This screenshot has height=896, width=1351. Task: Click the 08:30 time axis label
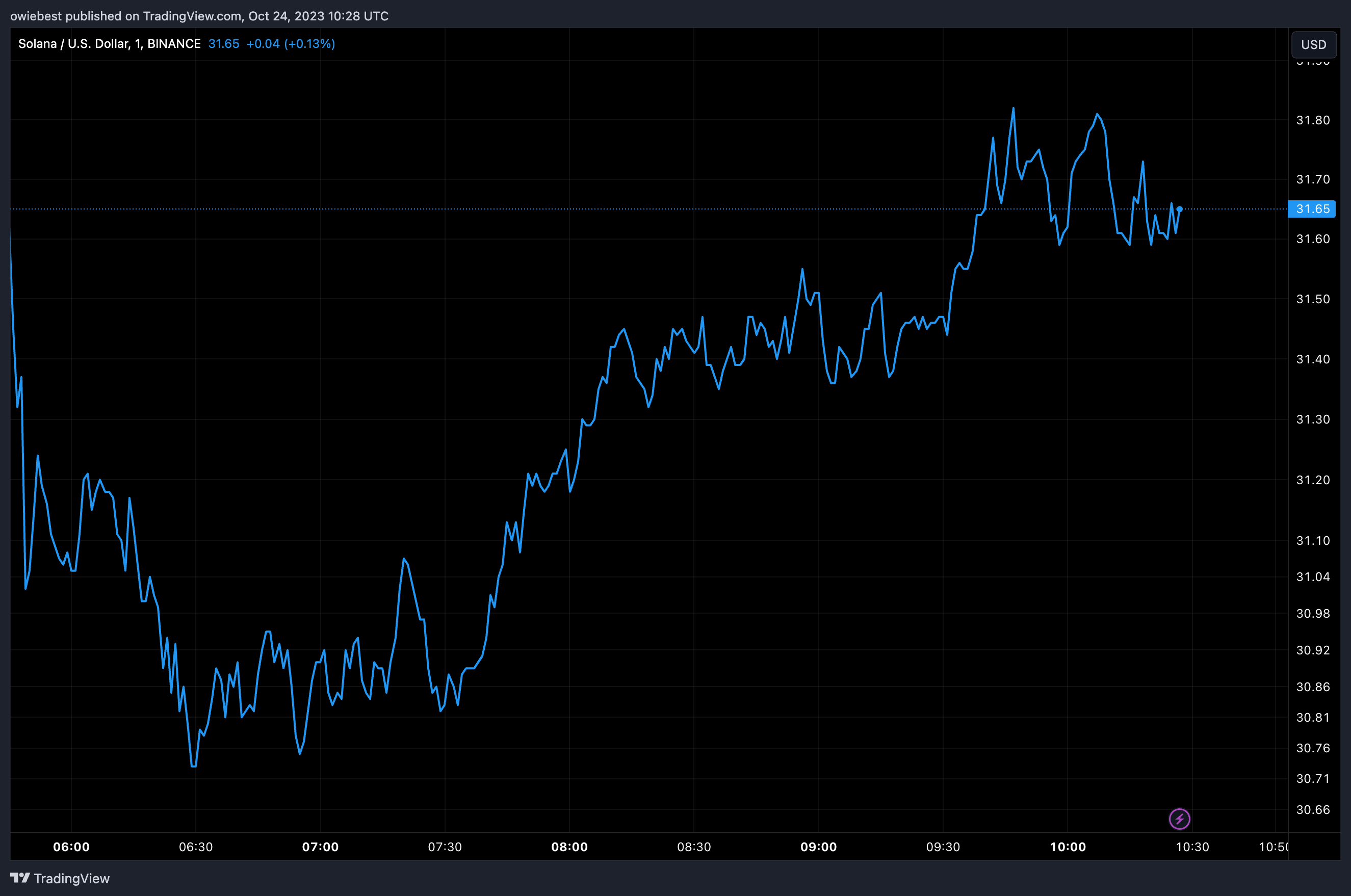pyautogui.click(x=694, y=847)
